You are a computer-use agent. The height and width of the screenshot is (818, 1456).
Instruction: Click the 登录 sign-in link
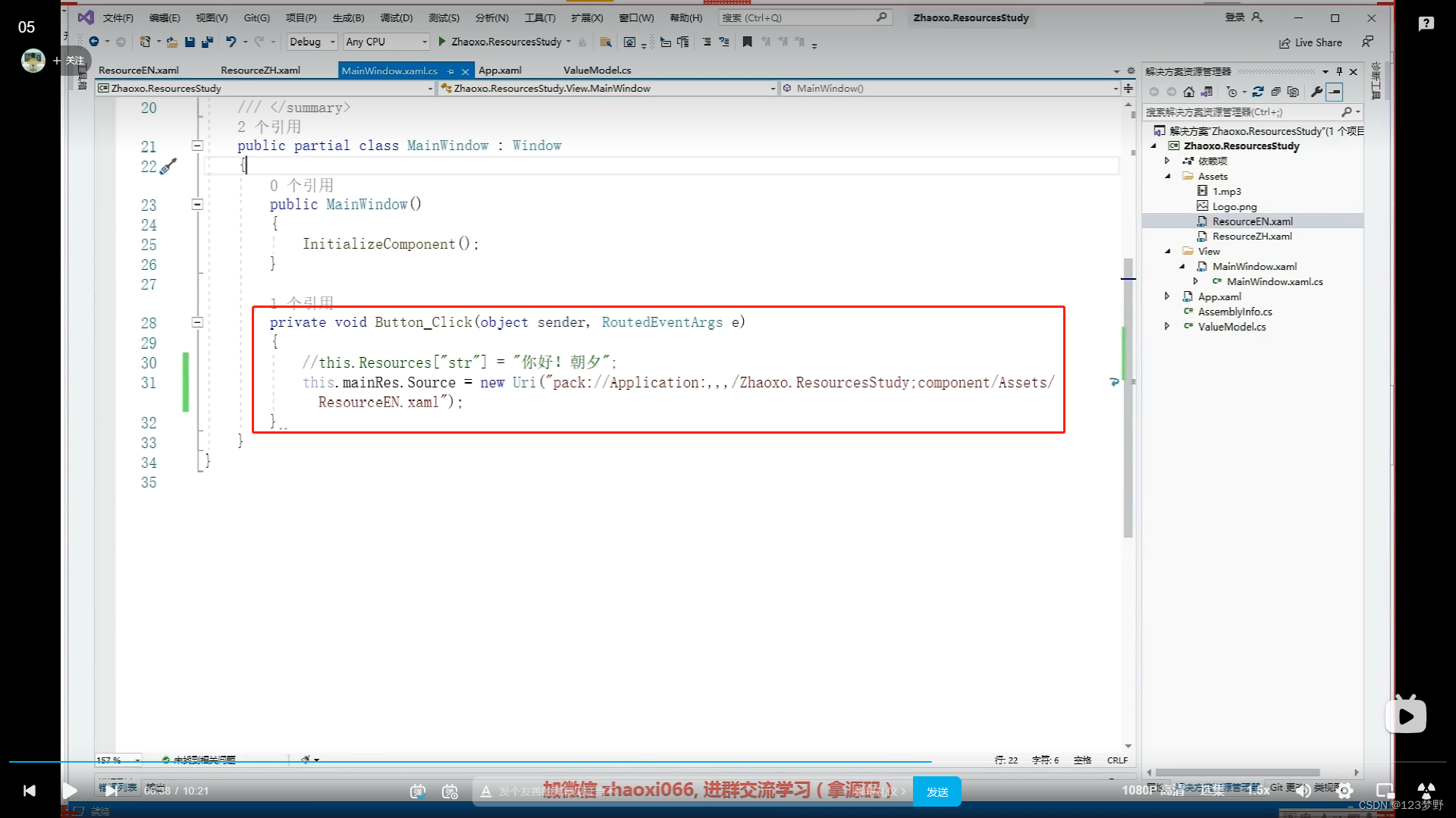point(1244,17)
